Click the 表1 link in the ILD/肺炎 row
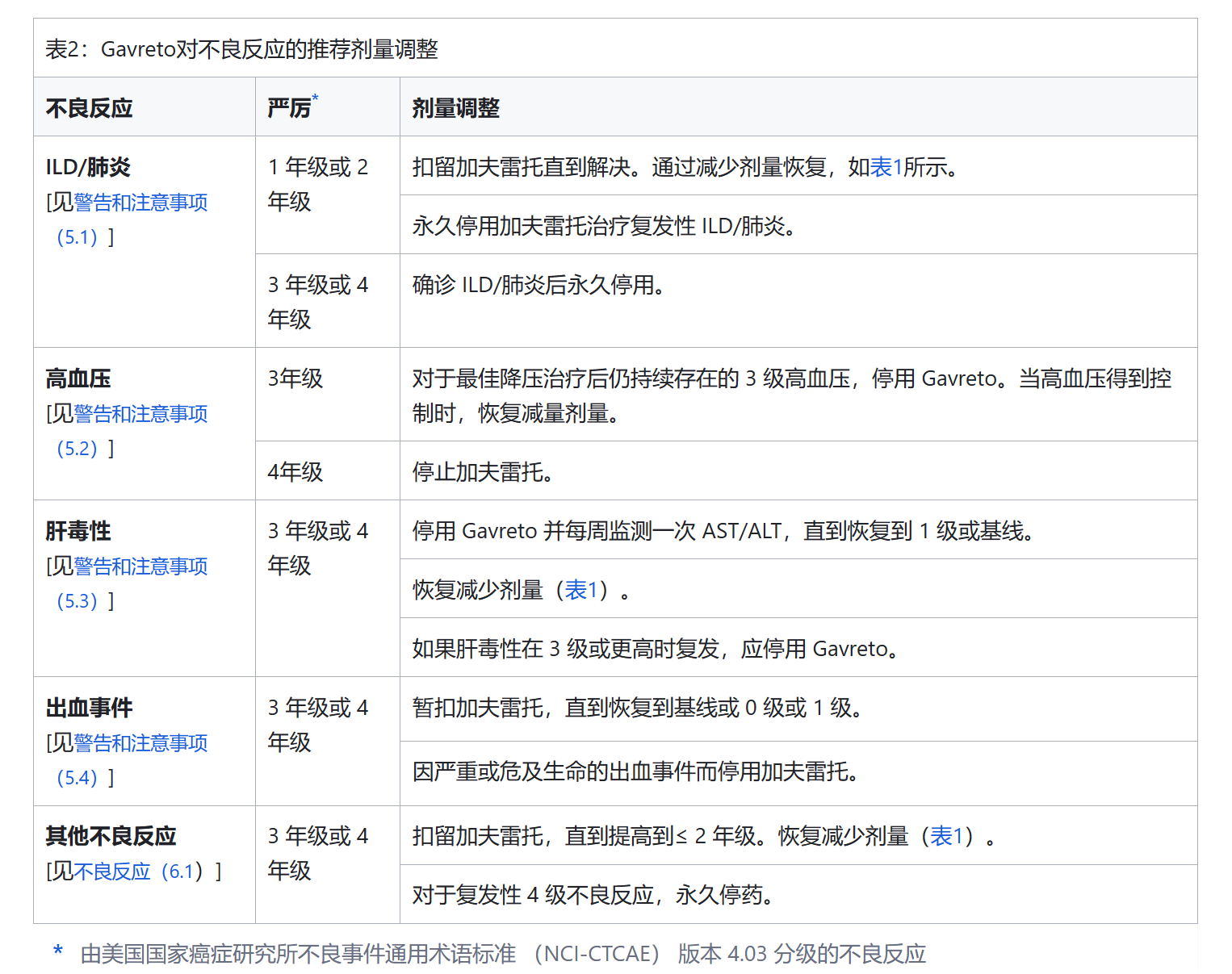Viewport: 1232px width, 974px height. pos(886,167)
